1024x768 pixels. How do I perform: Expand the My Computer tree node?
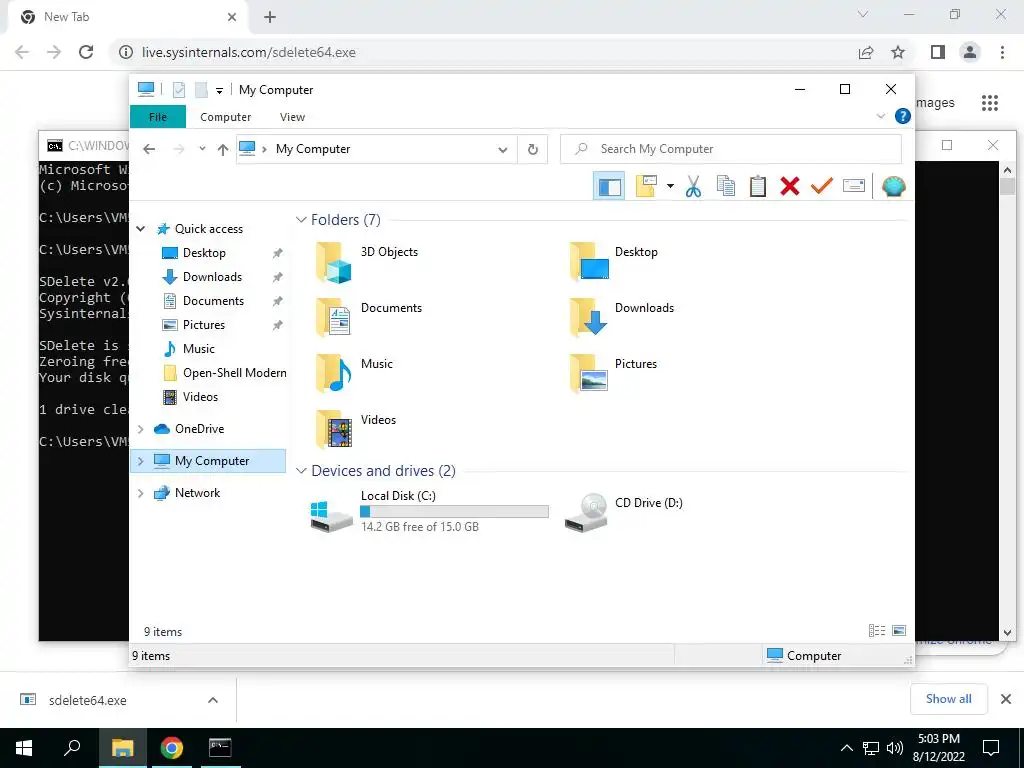[x=140, y=461]
